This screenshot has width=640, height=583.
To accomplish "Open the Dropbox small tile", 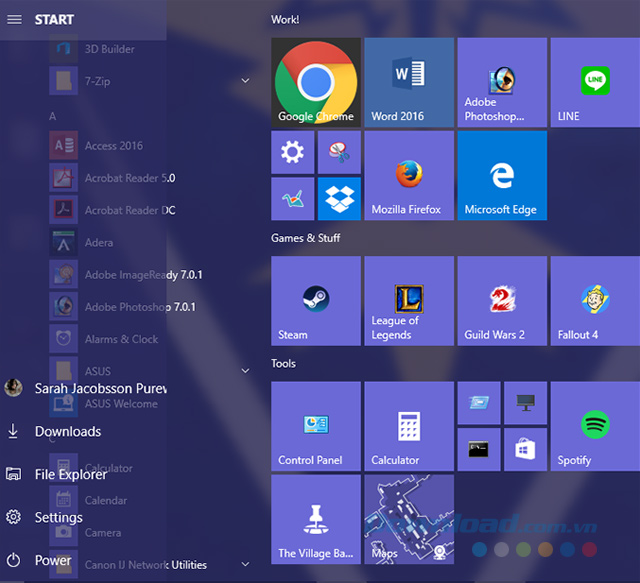I will tap(339, 199).
